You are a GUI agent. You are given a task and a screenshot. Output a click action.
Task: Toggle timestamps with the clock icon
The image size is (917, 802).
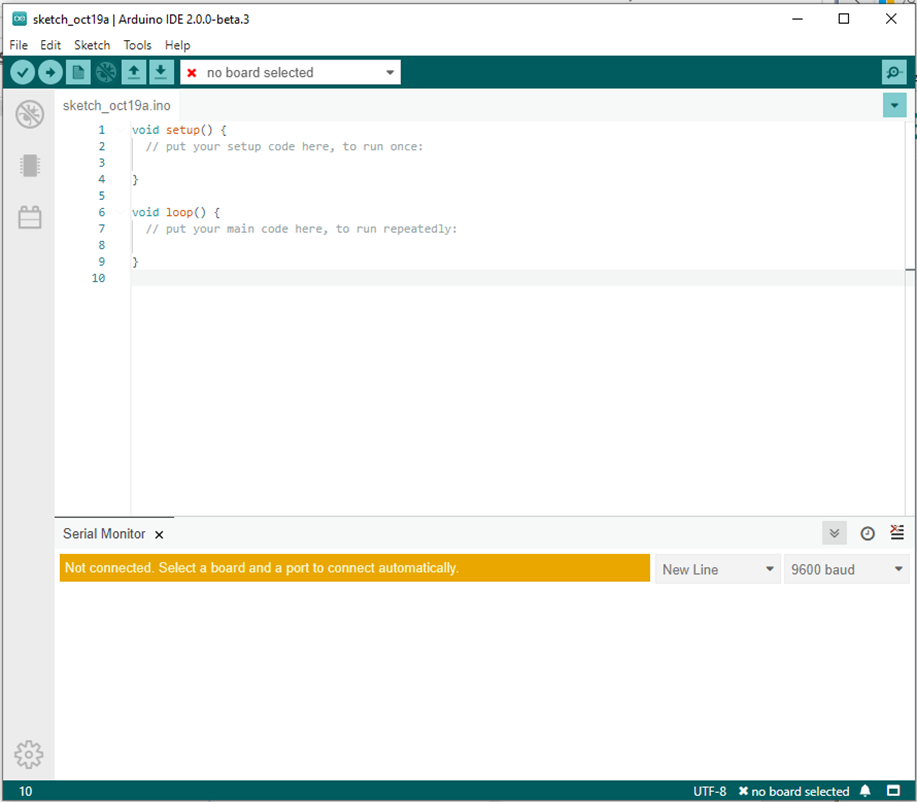pos(866,533)
